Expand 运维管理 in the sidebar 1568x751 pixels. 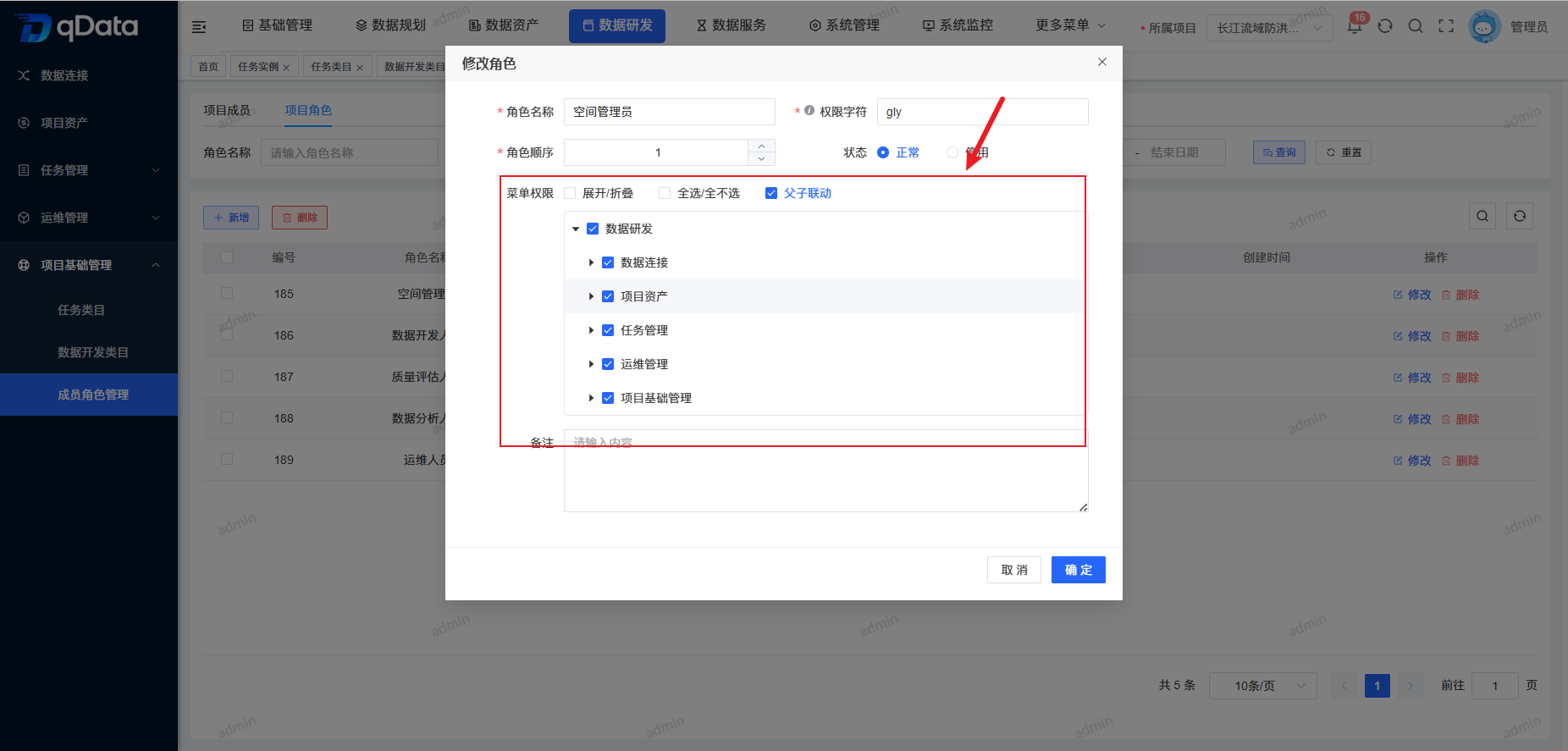(89, 218)
